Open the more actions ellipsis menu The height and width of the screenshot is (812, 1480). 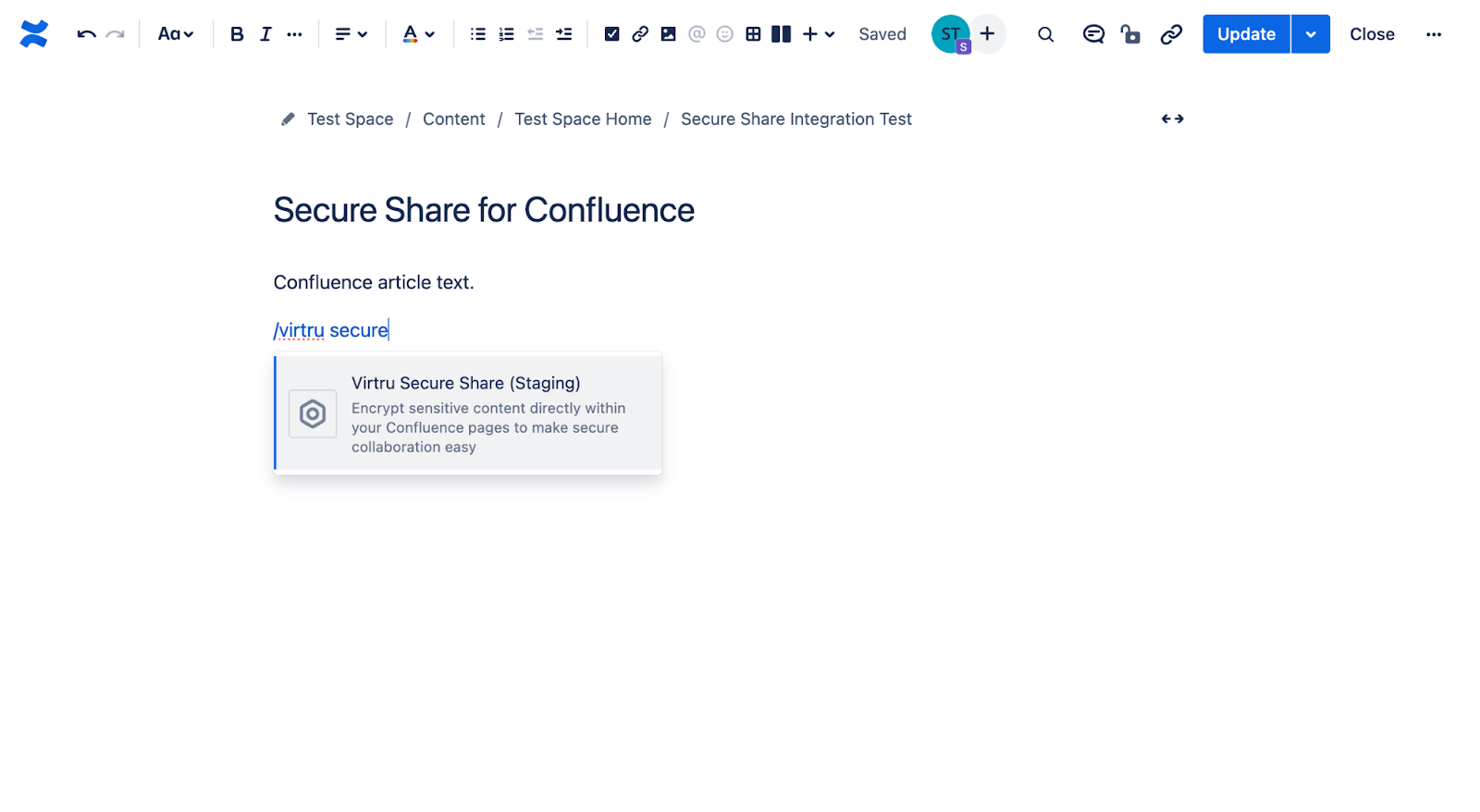point(1434,34)
